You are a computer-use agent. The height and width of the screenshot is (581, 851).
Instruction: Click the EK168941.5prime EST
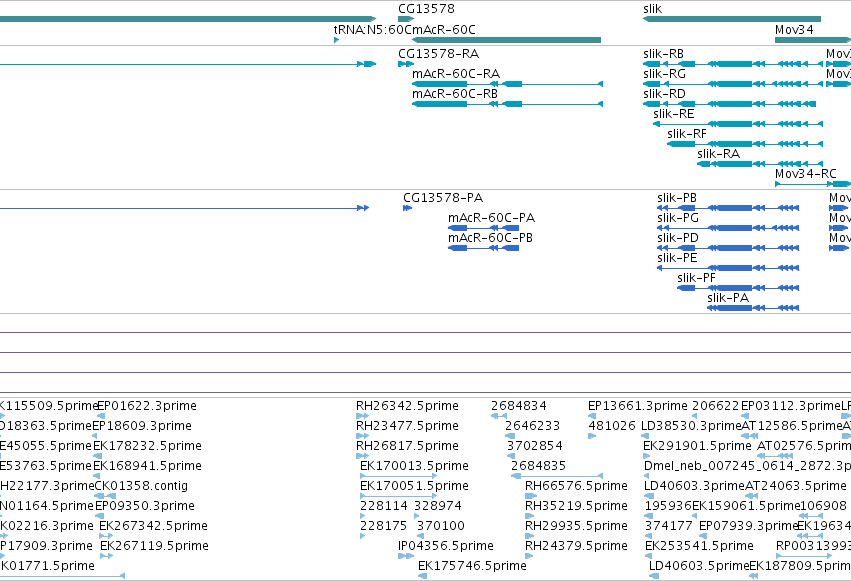coord(96,476)
